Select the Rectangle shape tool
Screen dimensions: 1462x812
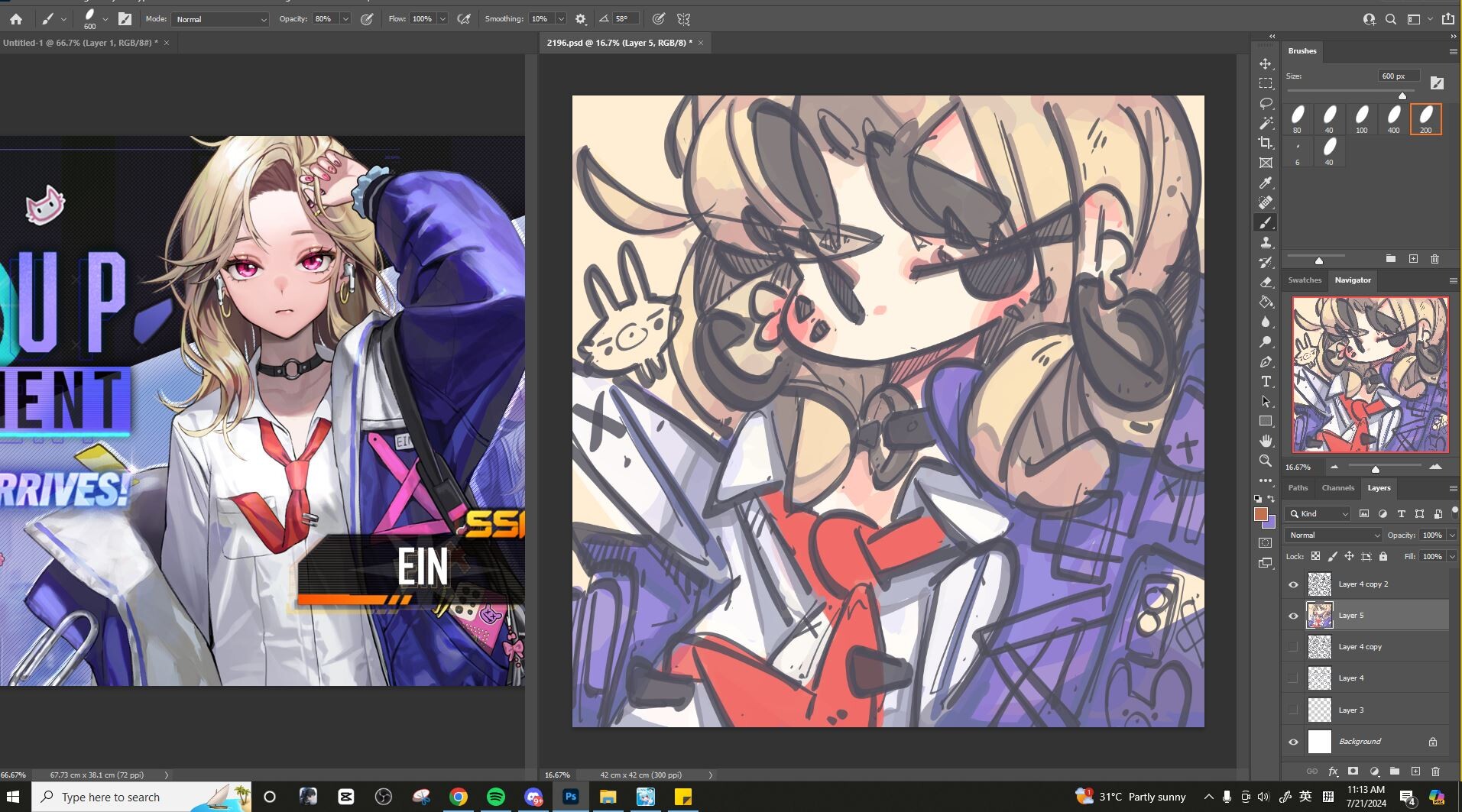1266,421
